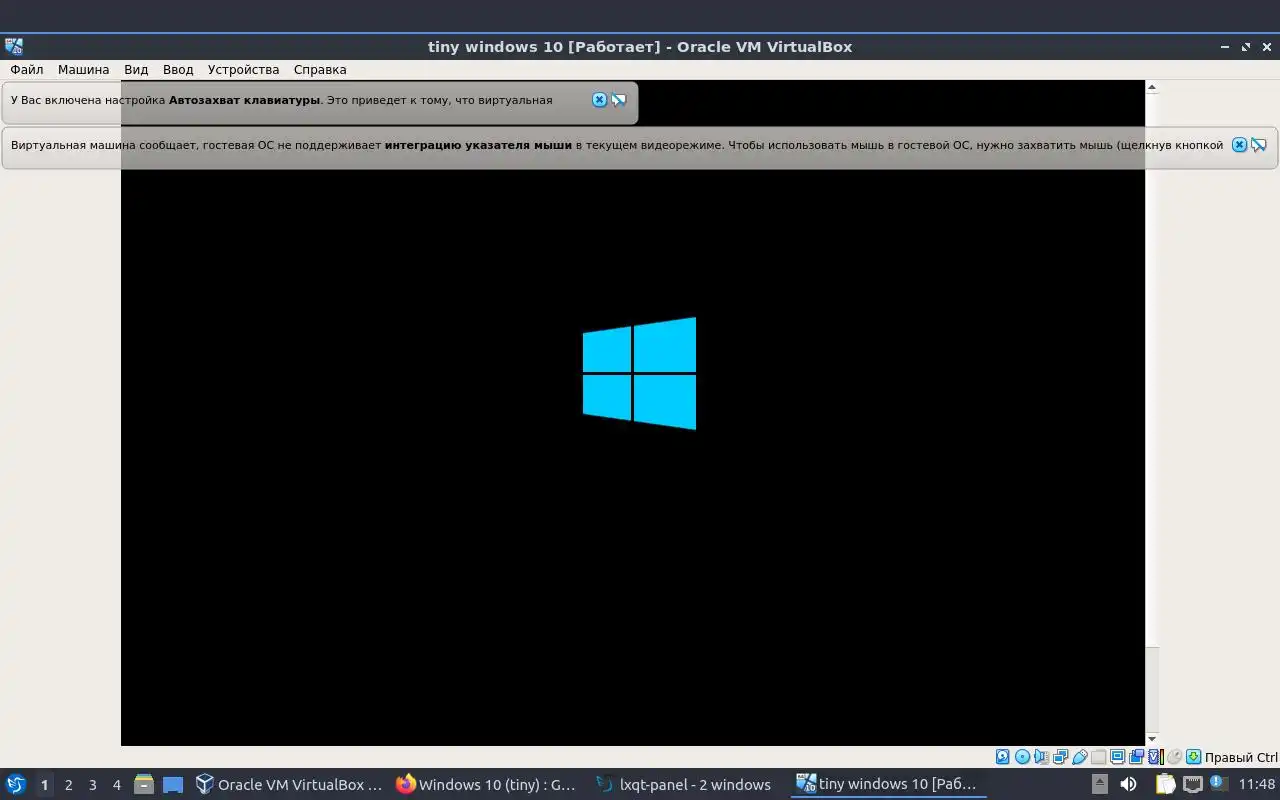Maximize the tiny windows 10 VM window

coord(1246,47)
